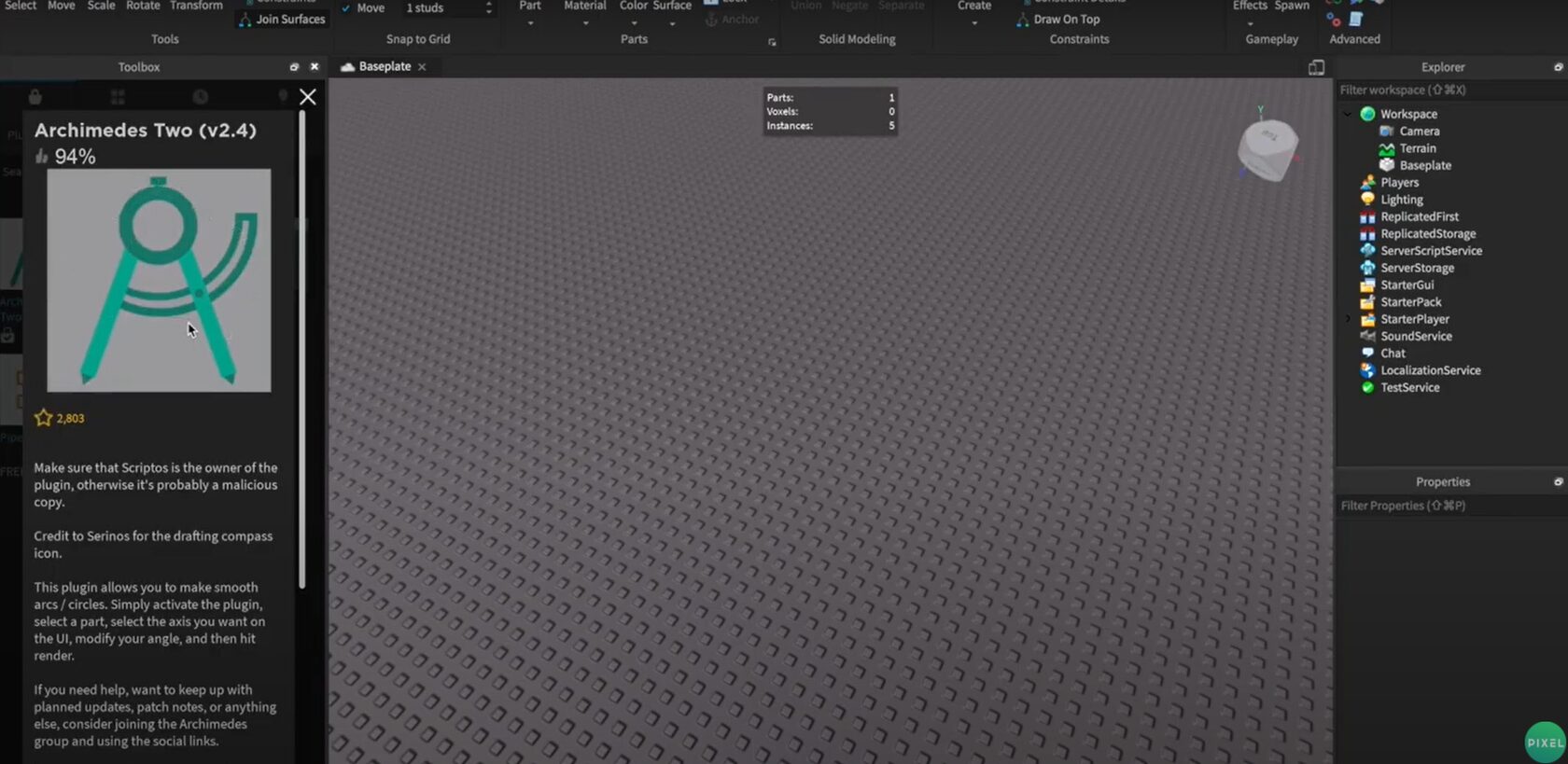Select Players service in Explorer
1568x764 pixels.
pos(1399,183)
